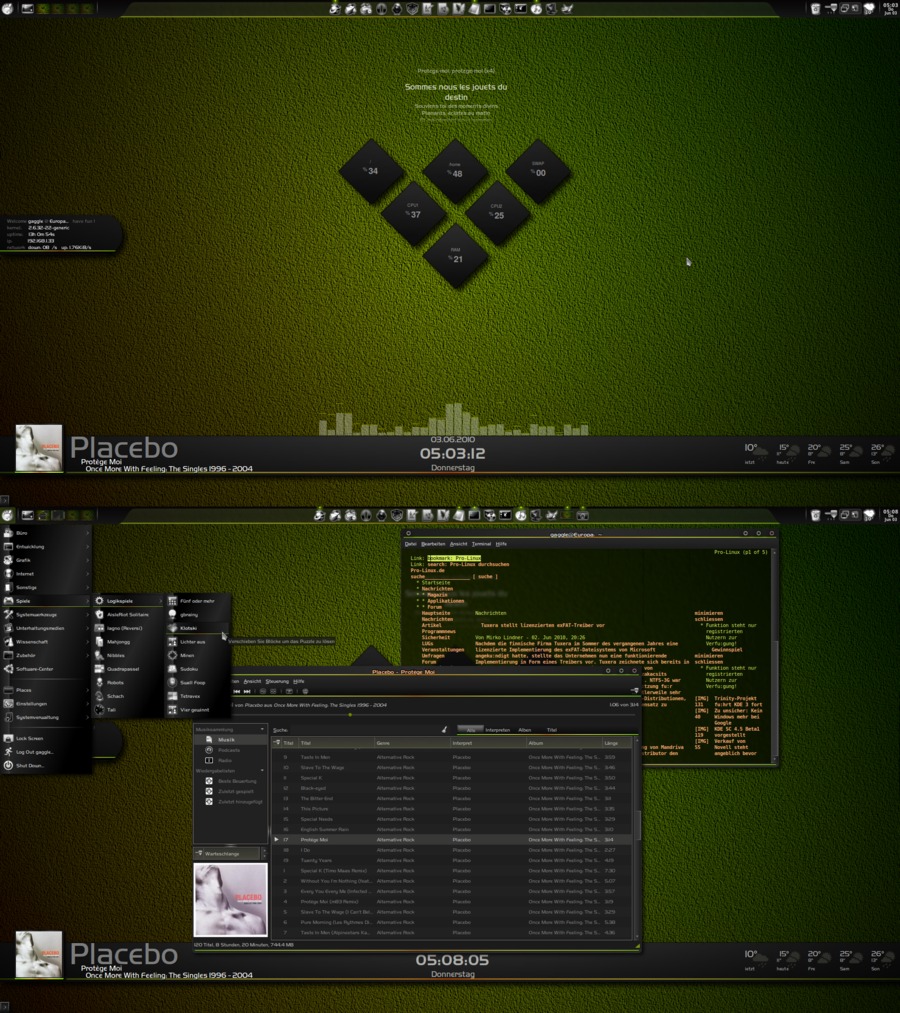The image size is (900, 1013).
Task: Click Rhythmbox next track button
Action: point(247,691)
